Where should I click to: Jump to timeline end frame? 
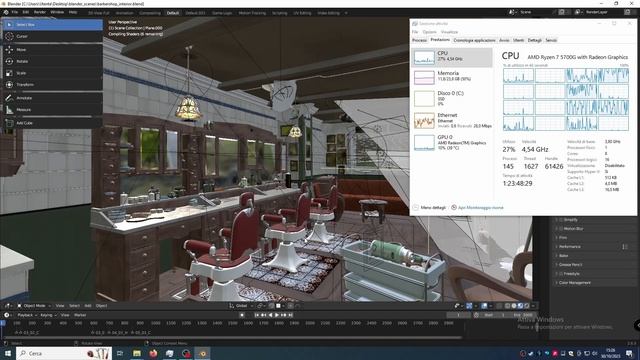[x=290, y=315]
